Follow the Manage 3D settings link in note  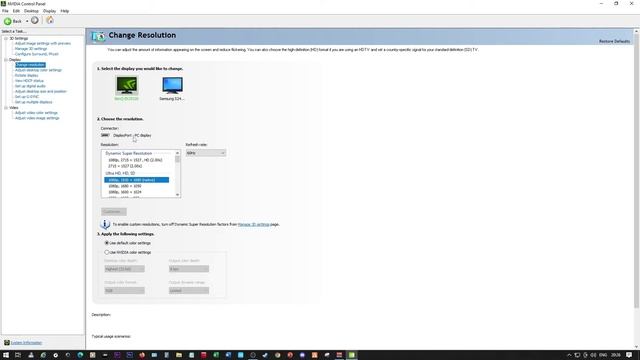coord(253,224)
